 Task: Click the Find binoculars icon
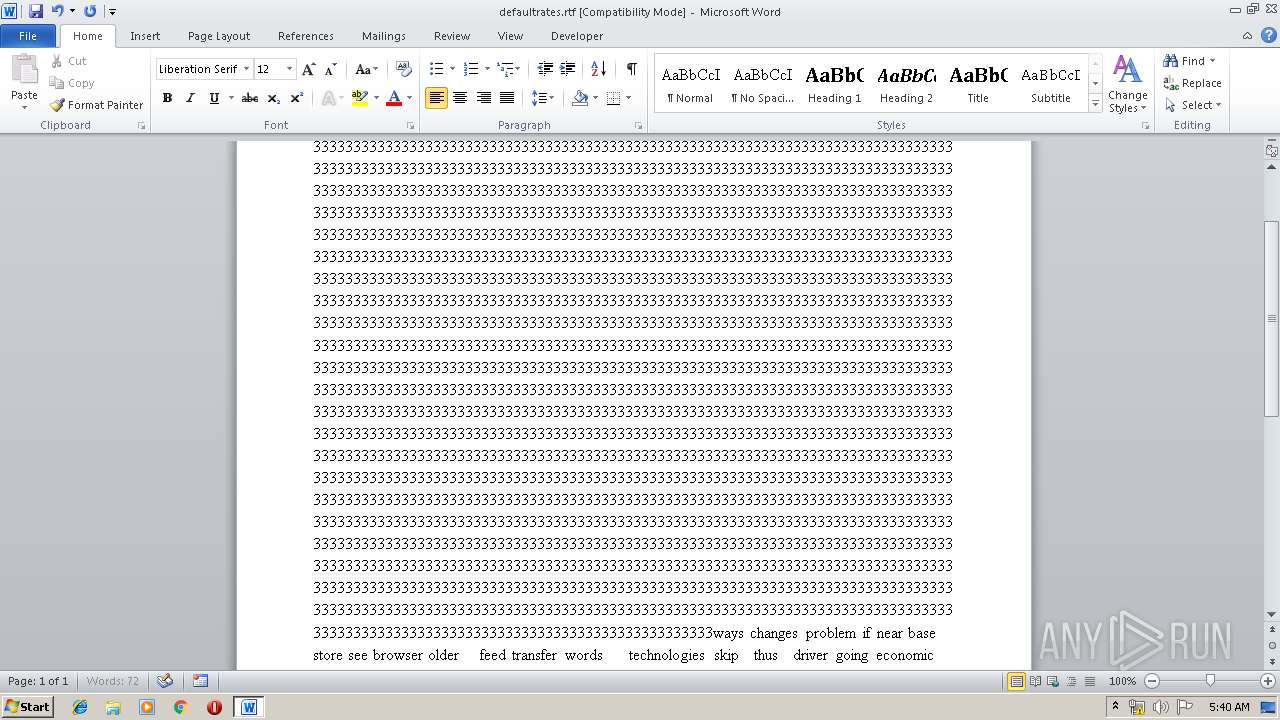pyautogui.click(x=1171, y=61)
